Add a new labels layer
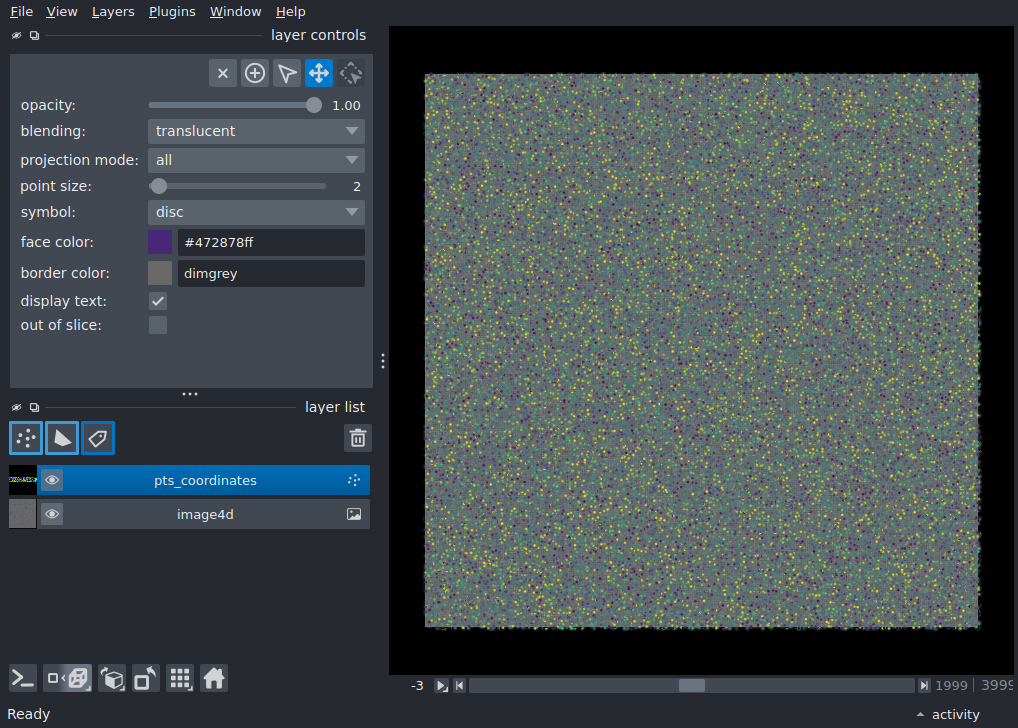The height and width of the screenshot is (728, 1018). [x=98, y=438]
